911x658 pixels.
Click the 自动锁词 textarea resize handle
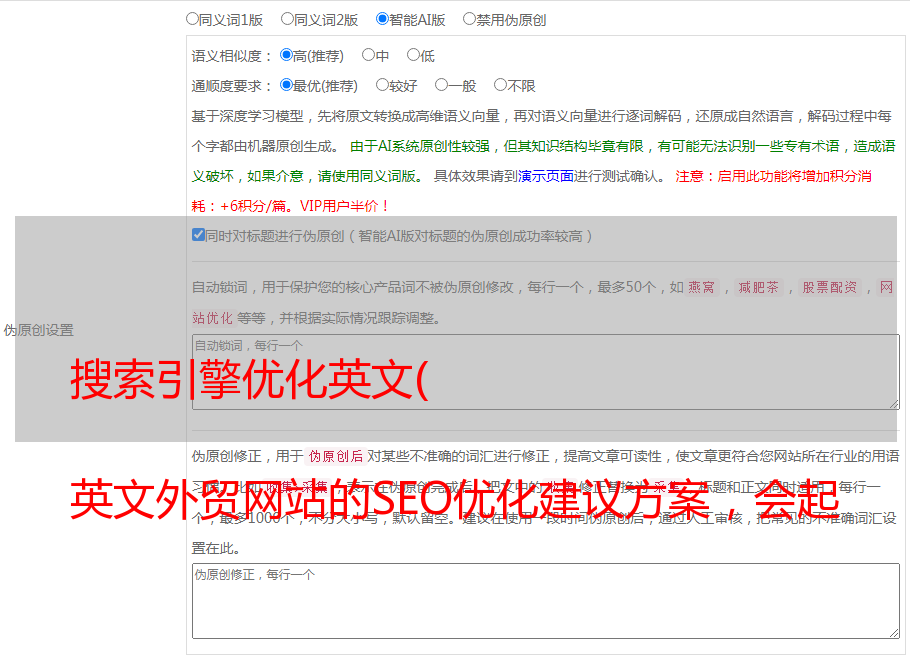pos(894,404)
